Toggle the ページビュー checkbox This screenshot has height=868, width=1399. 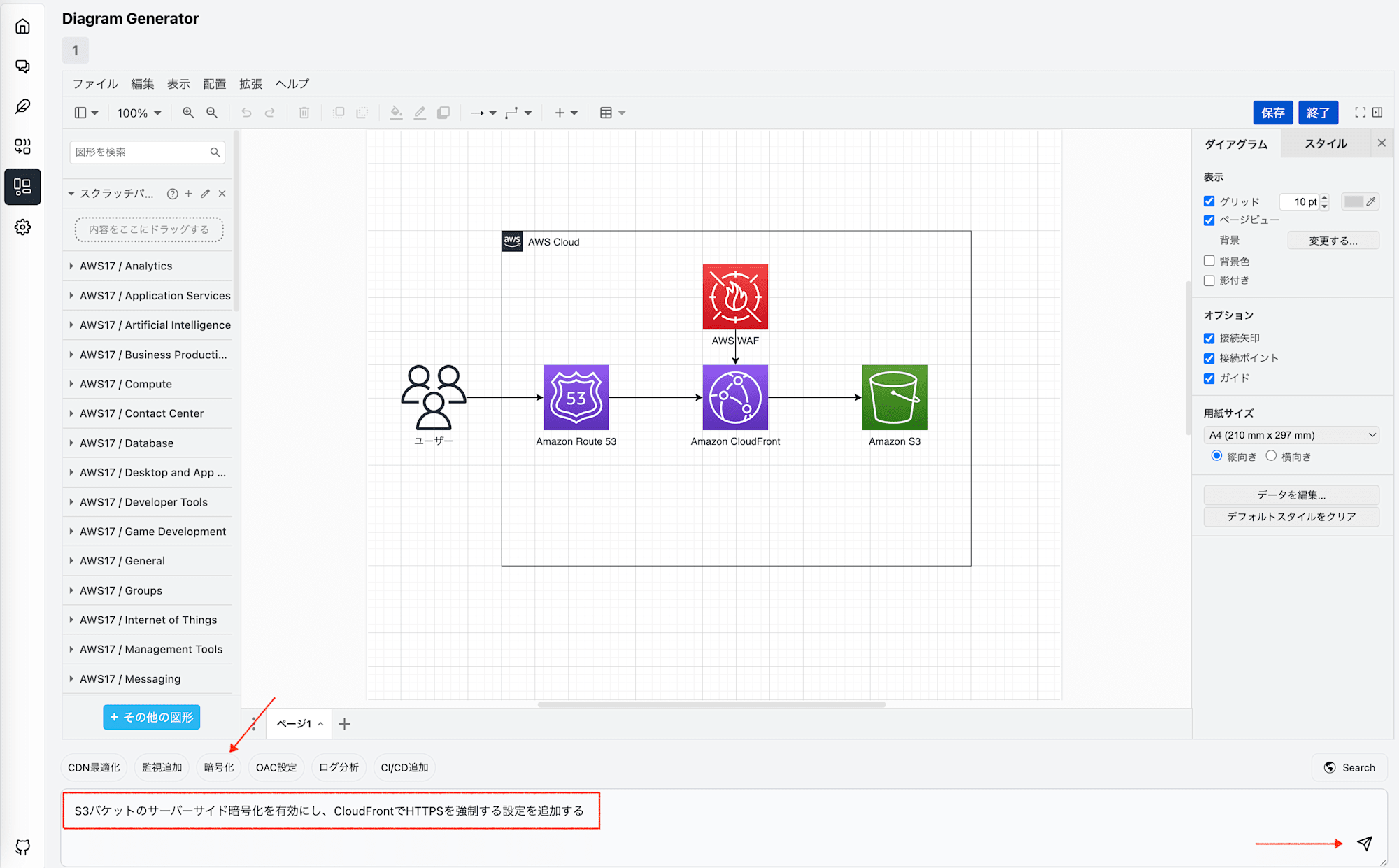(1209, 220)
